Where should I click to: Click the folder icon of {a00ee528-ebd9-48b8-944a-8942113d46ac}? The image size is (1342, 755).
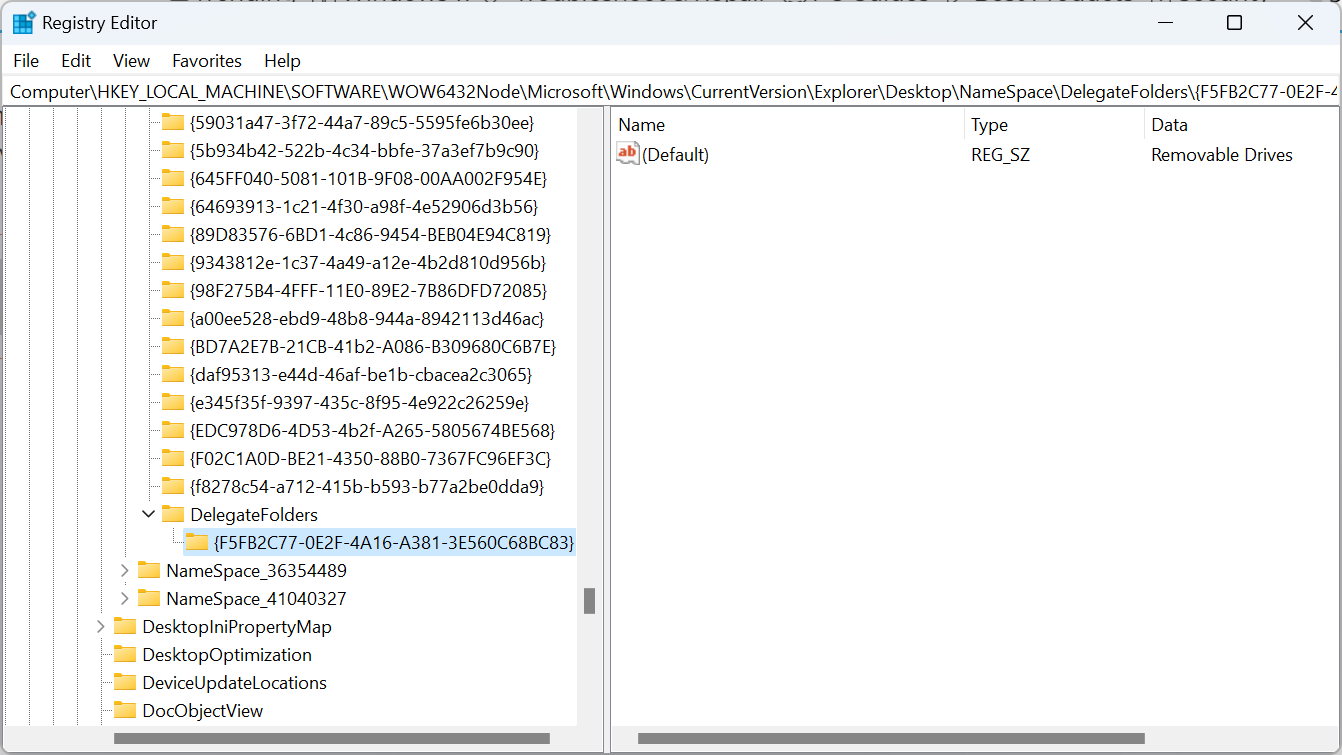tap(173, 319)
